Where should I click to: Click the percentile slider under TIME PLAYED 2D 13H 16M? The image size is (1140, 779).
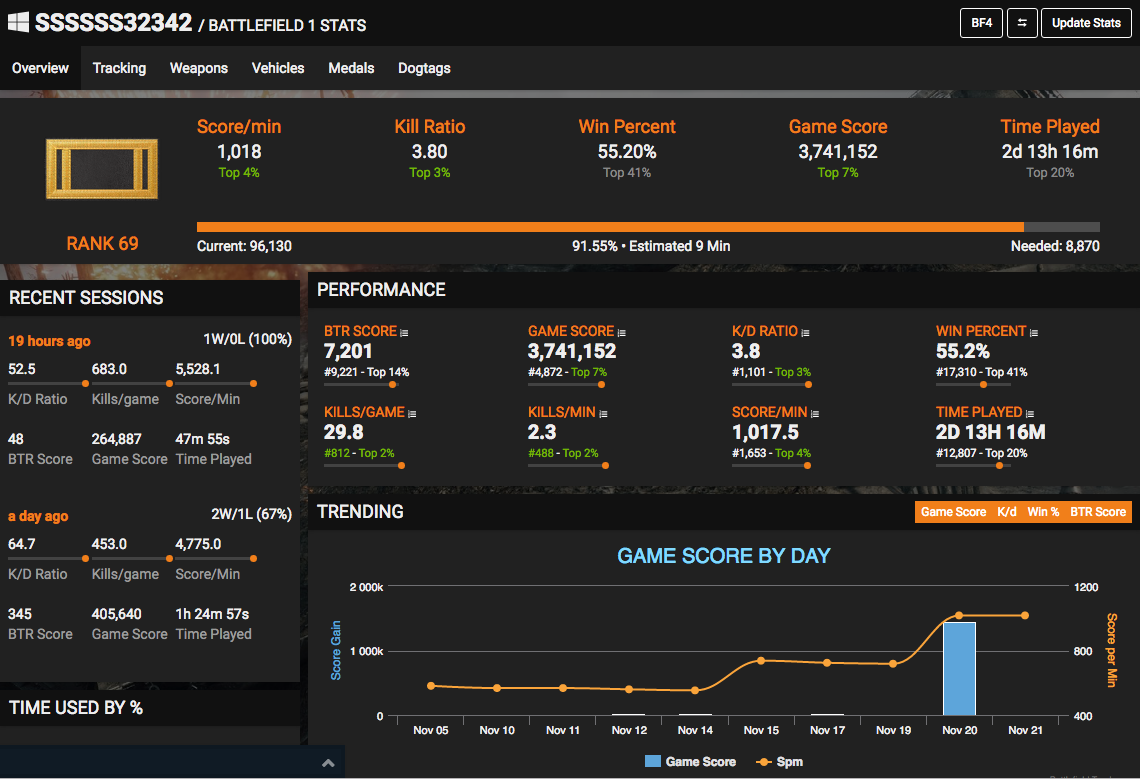(973, 466)
